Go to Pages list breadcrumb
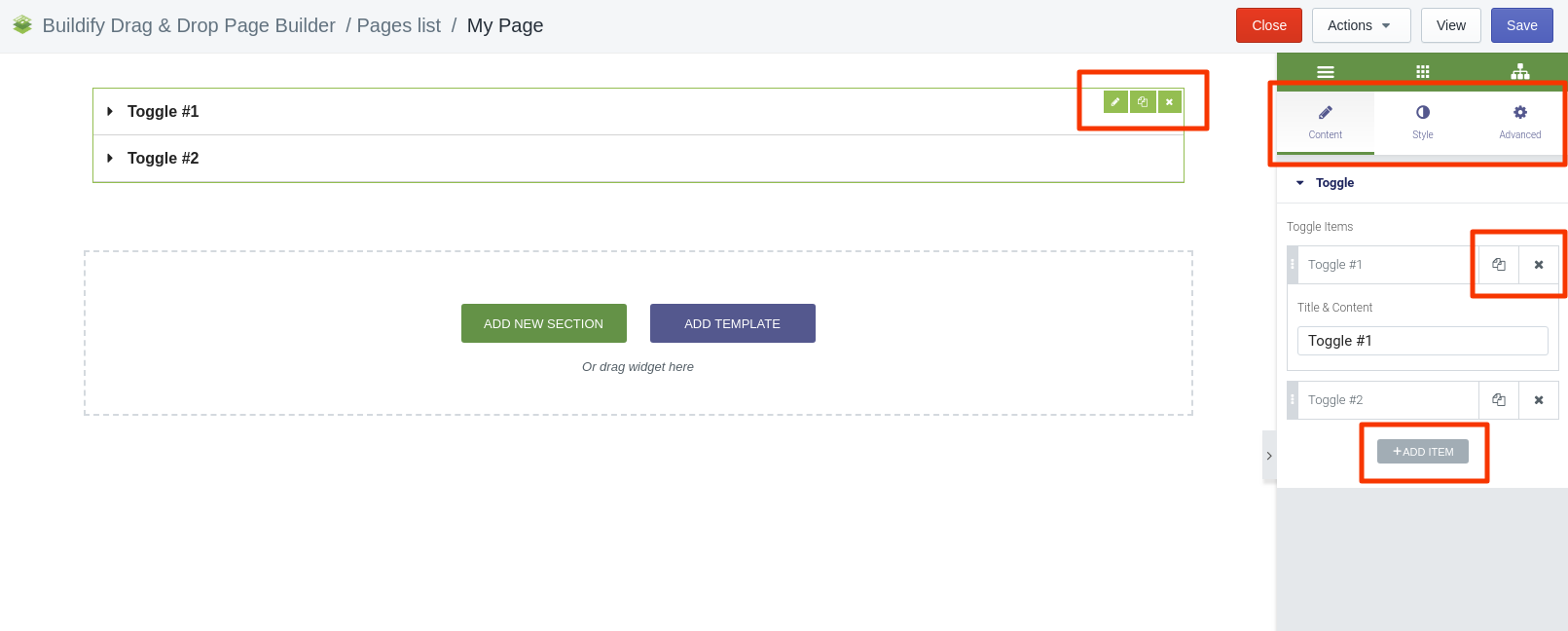1568x631 pixels. coord(399,25)
